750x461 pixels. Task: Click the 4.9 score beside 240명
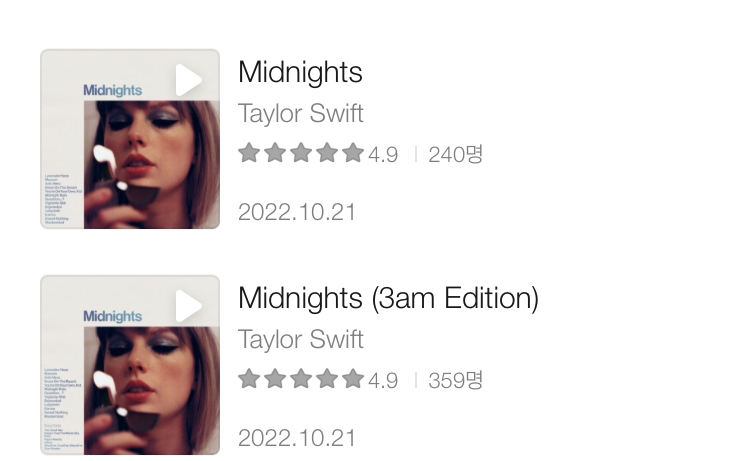383,154
